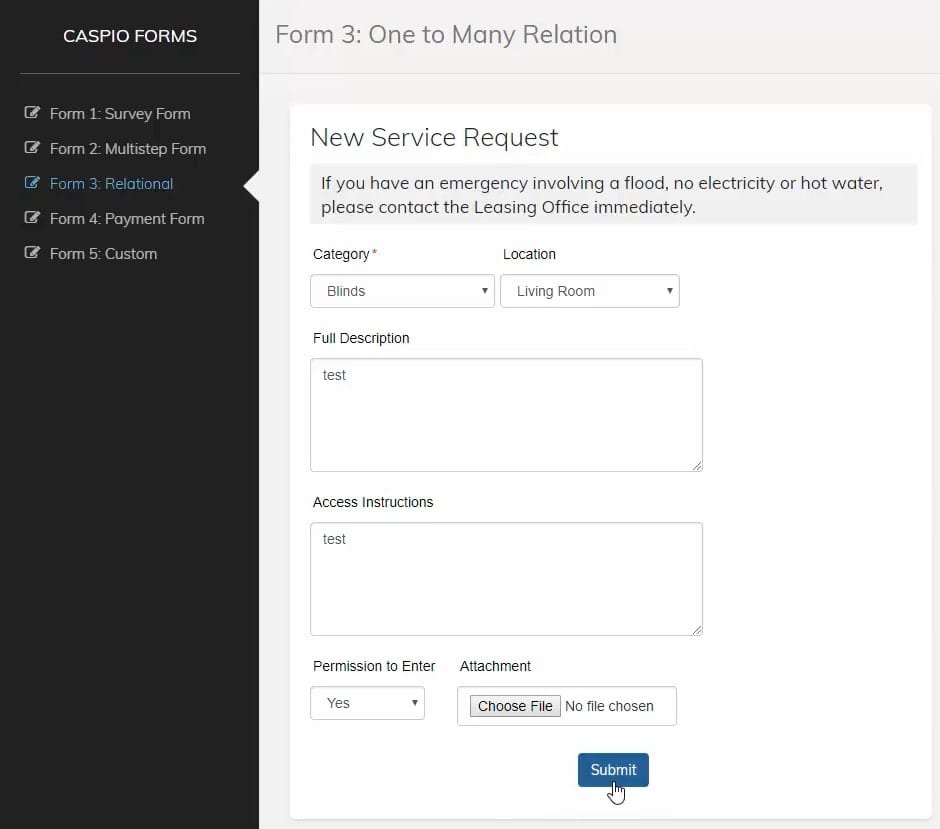Viewport: 940px width, 829px height.
Task: Click the edit icon beside Form 2: Multistep Form
Action: (32, 148)
